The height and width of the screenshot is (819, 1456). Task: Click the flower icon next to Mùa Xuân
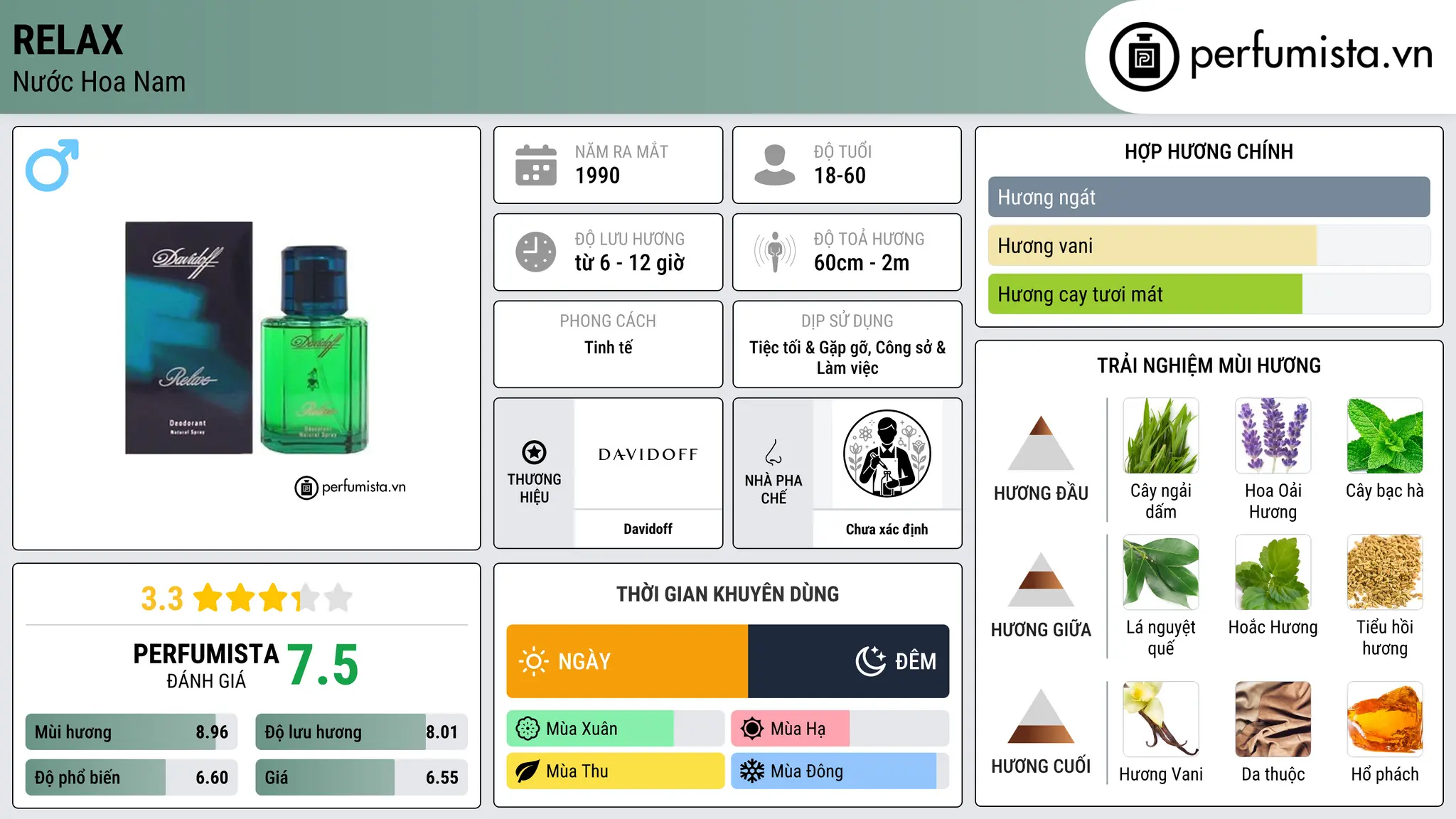[528, 729]
